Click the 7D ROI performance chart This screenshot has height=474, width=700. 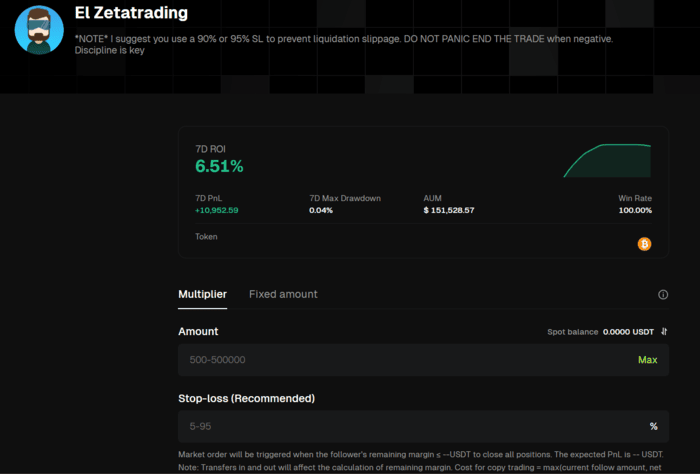[x=607, y=161]
